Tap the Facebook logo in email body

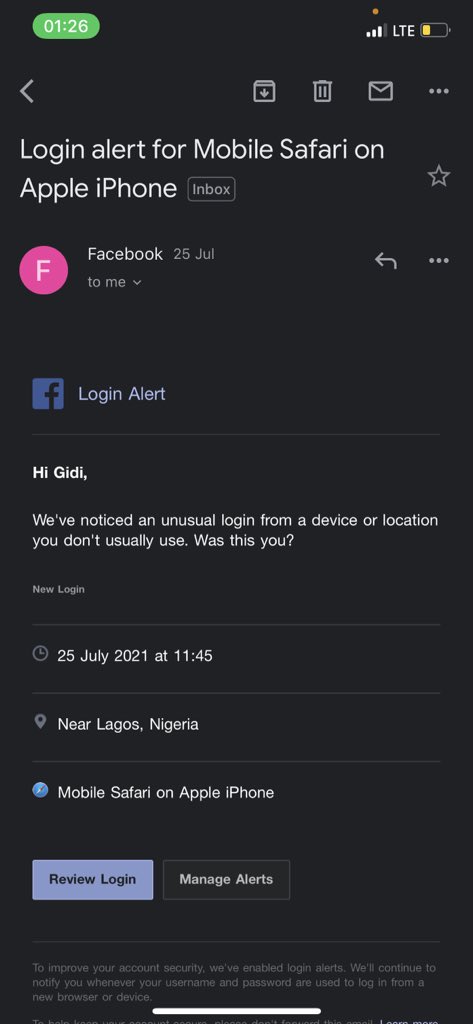(x=48, y=394)
